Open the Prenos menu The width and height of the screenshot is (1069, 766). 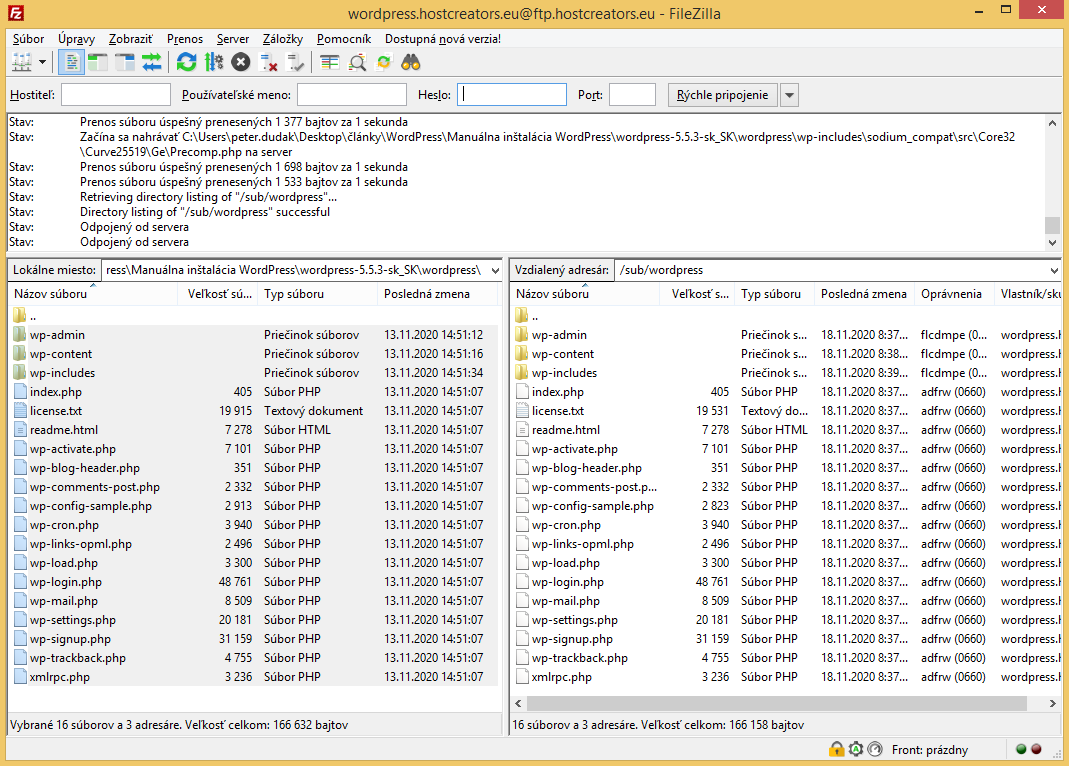tap(185, 39)
